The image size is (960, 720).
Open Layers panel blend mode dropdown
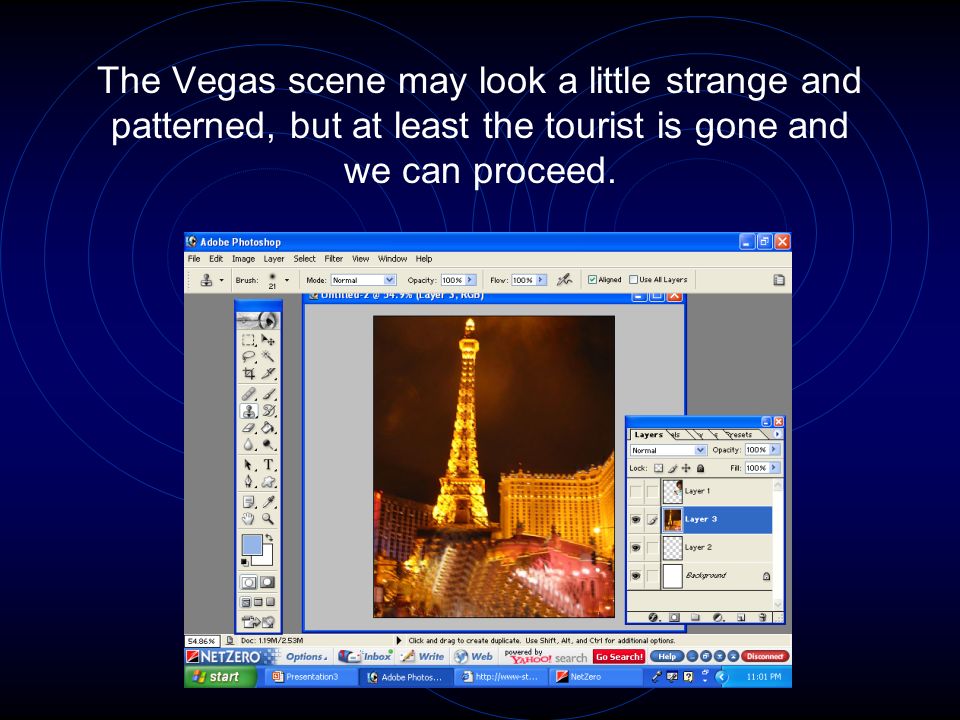(669, 450)
